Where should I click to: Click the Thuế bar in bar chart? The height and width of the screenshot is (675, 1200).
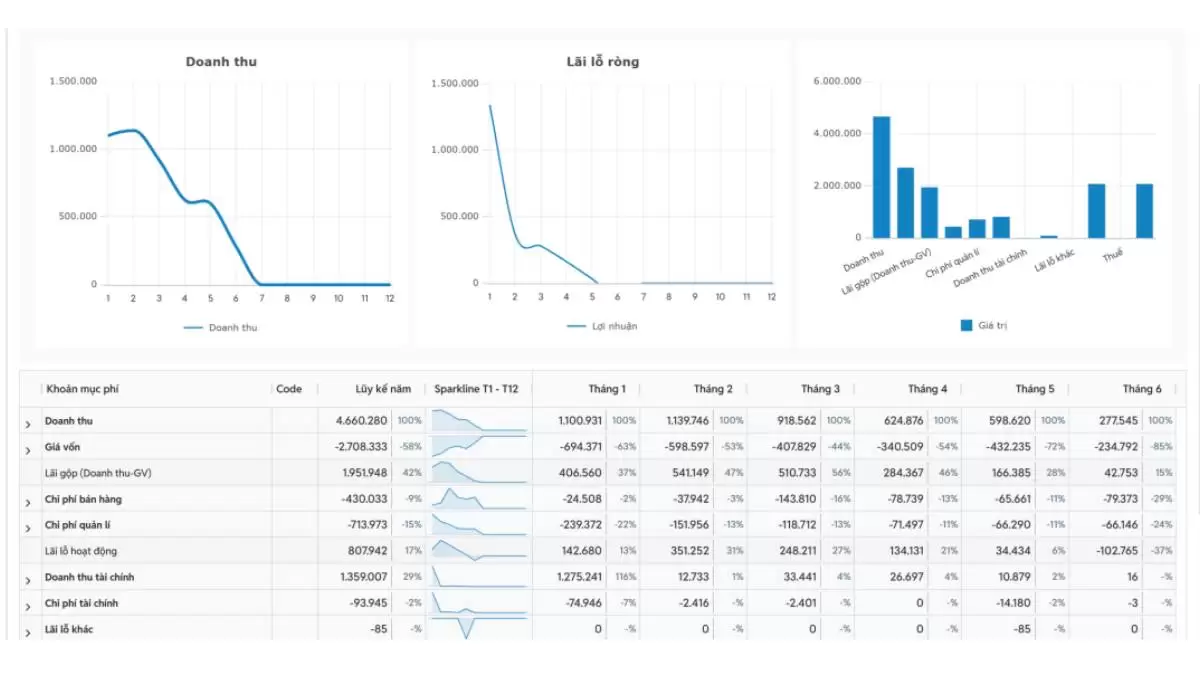(x=1144, y=211)
